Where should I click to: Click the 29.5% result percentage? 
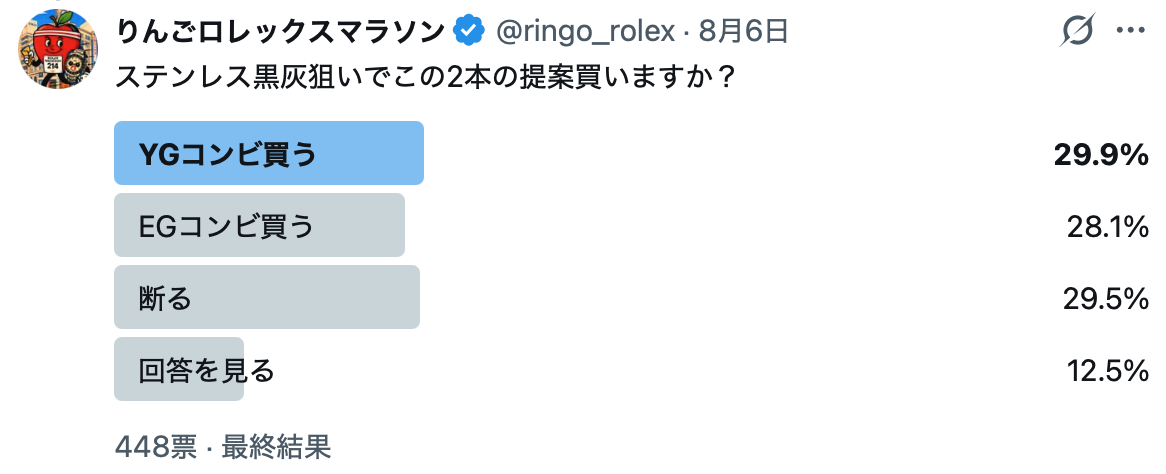click(1107, 299)
